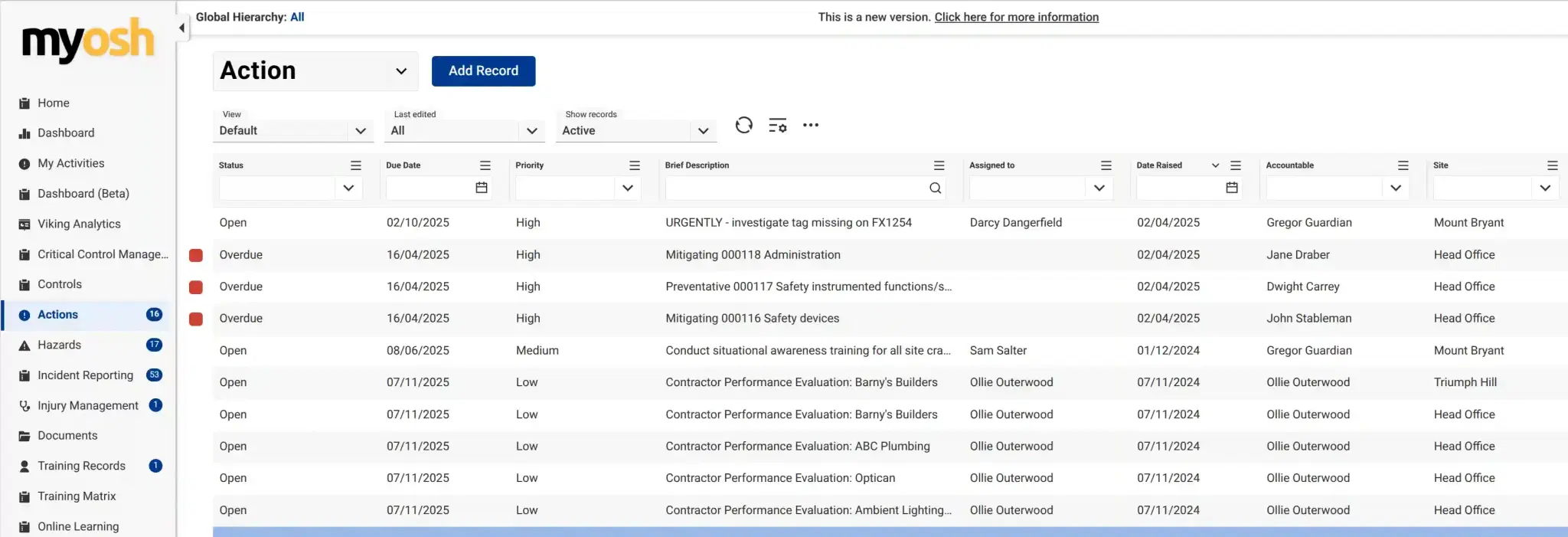Open Dashboard from the sidebar
This screenshot has width=1568, height=537.
66,133
